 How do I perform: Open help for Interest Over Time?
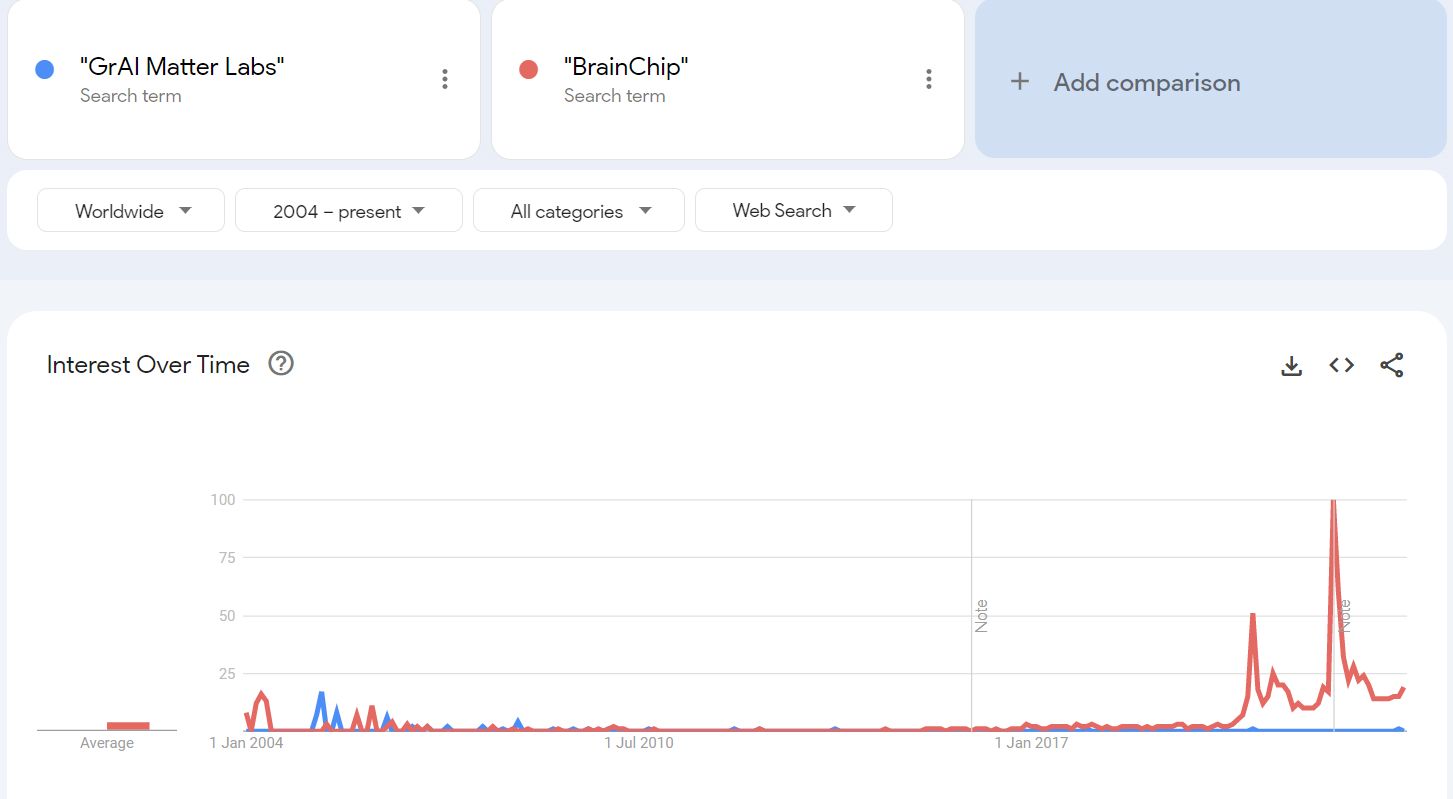click(281, 364)
